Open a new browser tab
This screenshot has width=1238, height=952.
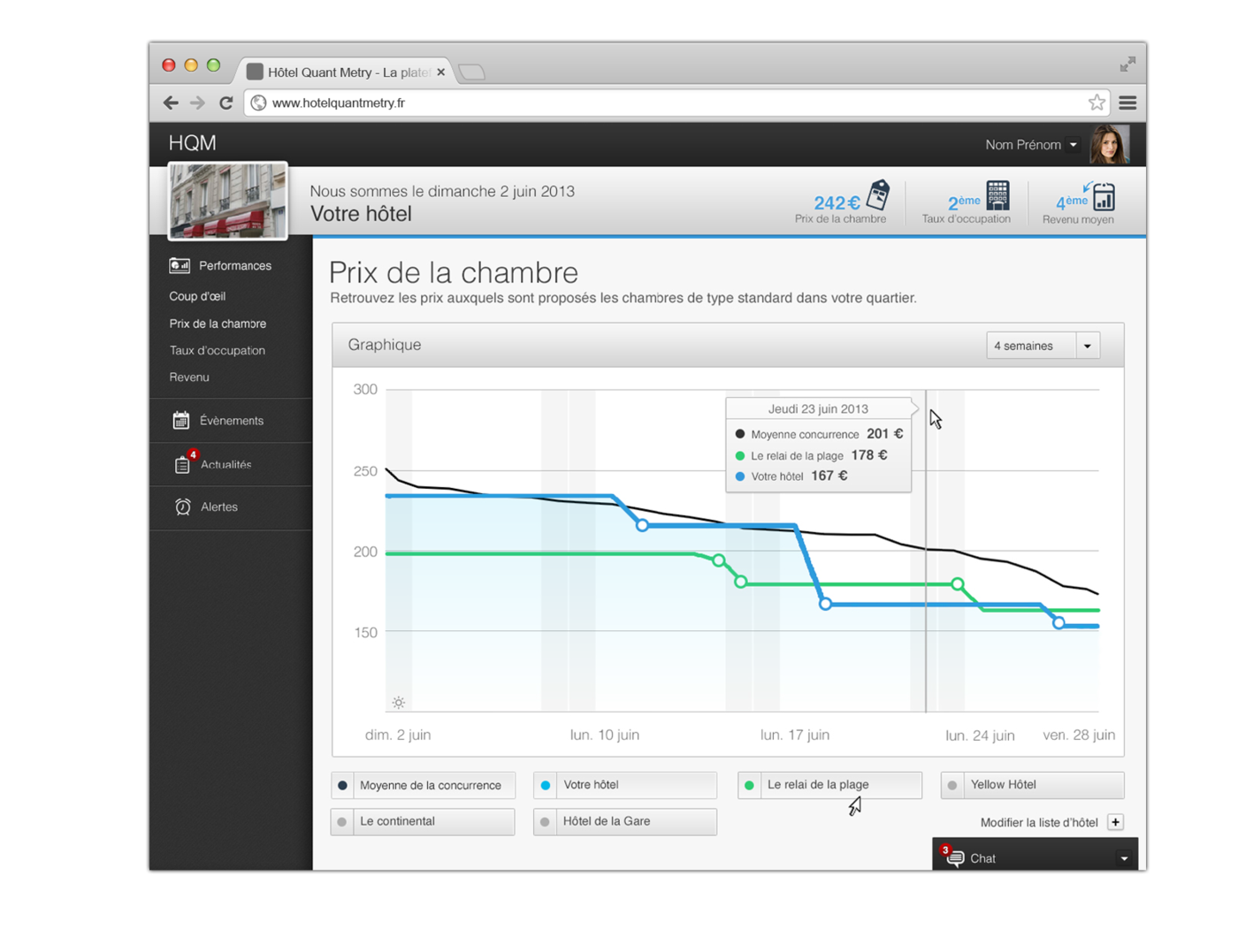472,72
